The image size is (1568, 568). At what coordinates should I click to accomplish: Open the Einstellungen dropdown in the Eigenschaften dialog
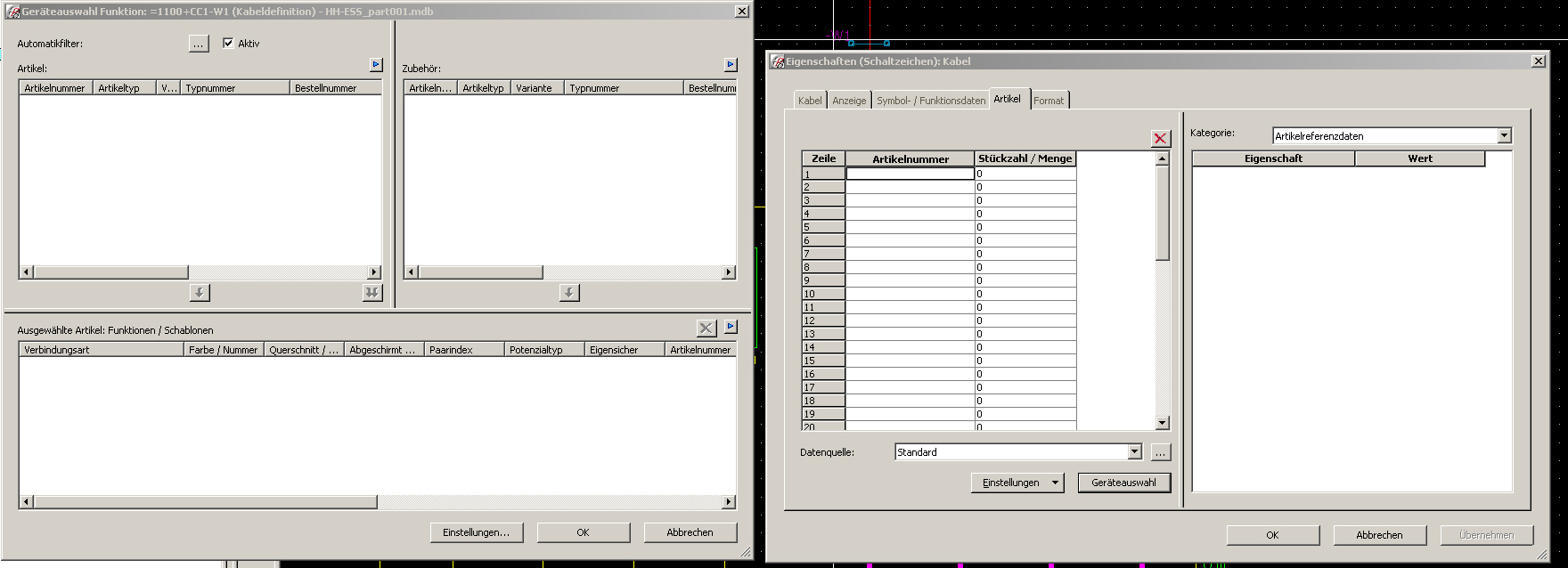pos(1017,483)
